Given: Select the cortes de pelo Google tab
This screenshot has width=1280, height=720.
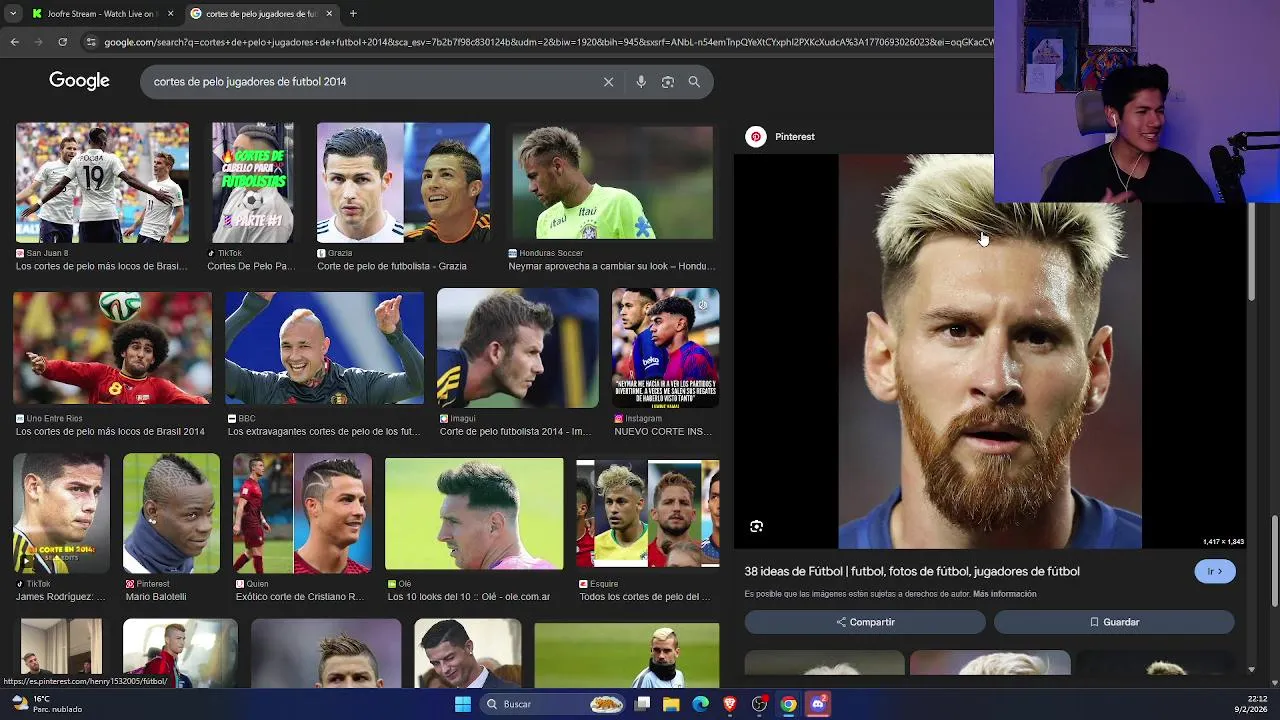Looking at the screenshot, I should 261,14.
